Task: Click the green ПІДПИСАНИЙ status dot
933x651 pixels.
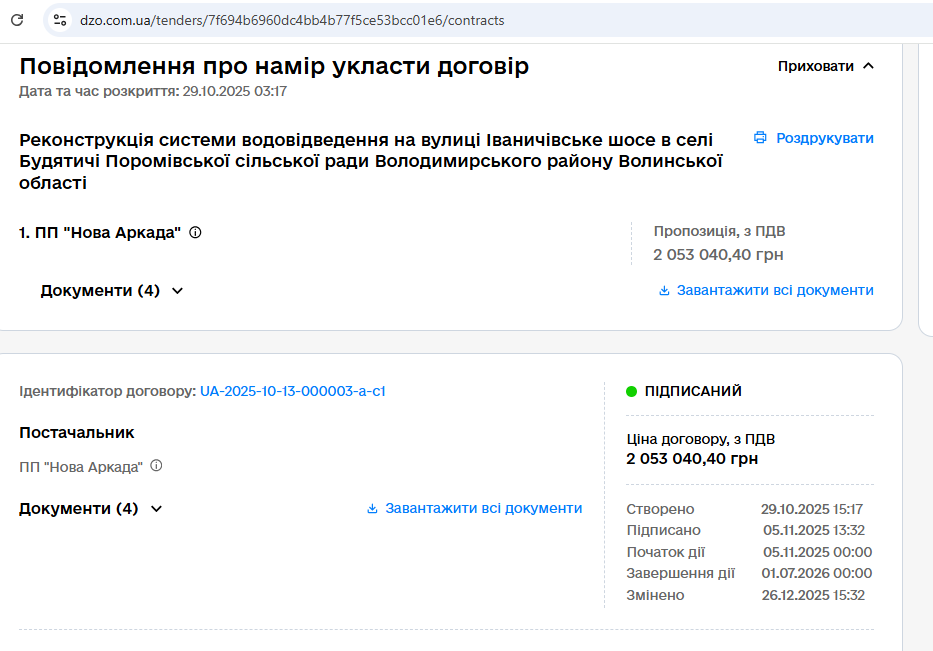Action: point(631,391)
